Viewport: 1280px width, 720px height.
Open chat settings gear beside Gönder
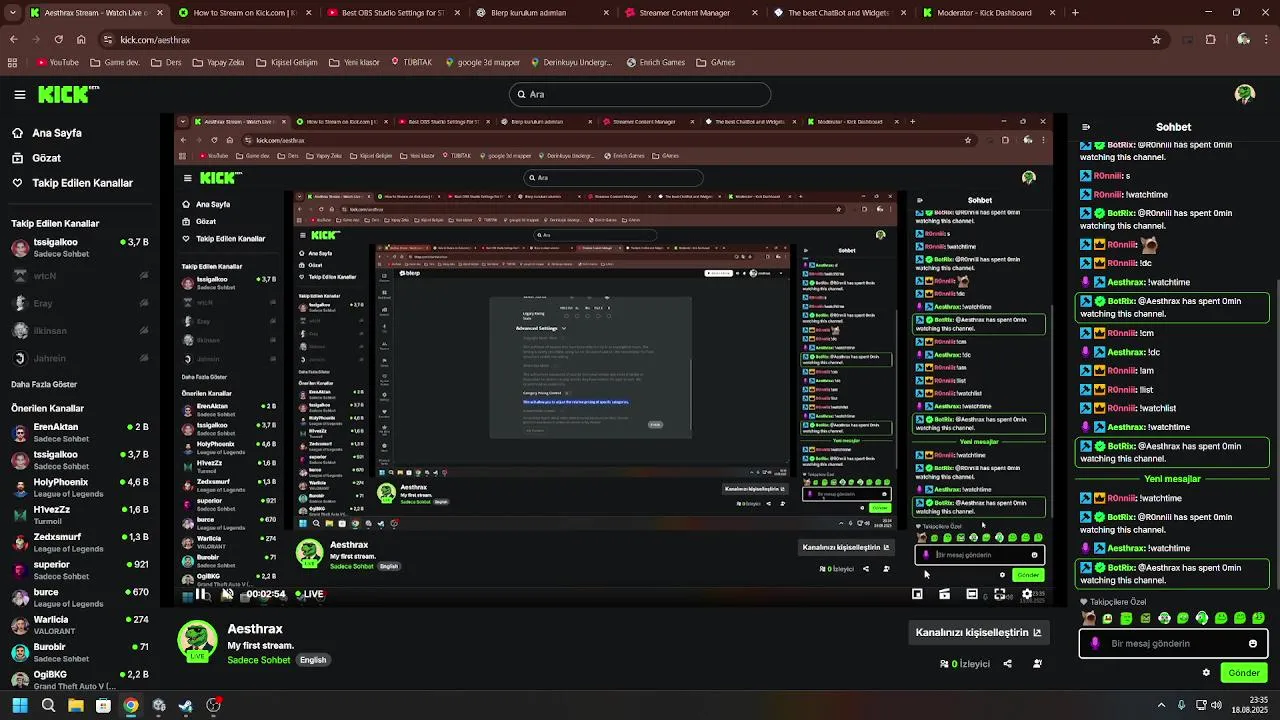click(x=1206, y=673)
